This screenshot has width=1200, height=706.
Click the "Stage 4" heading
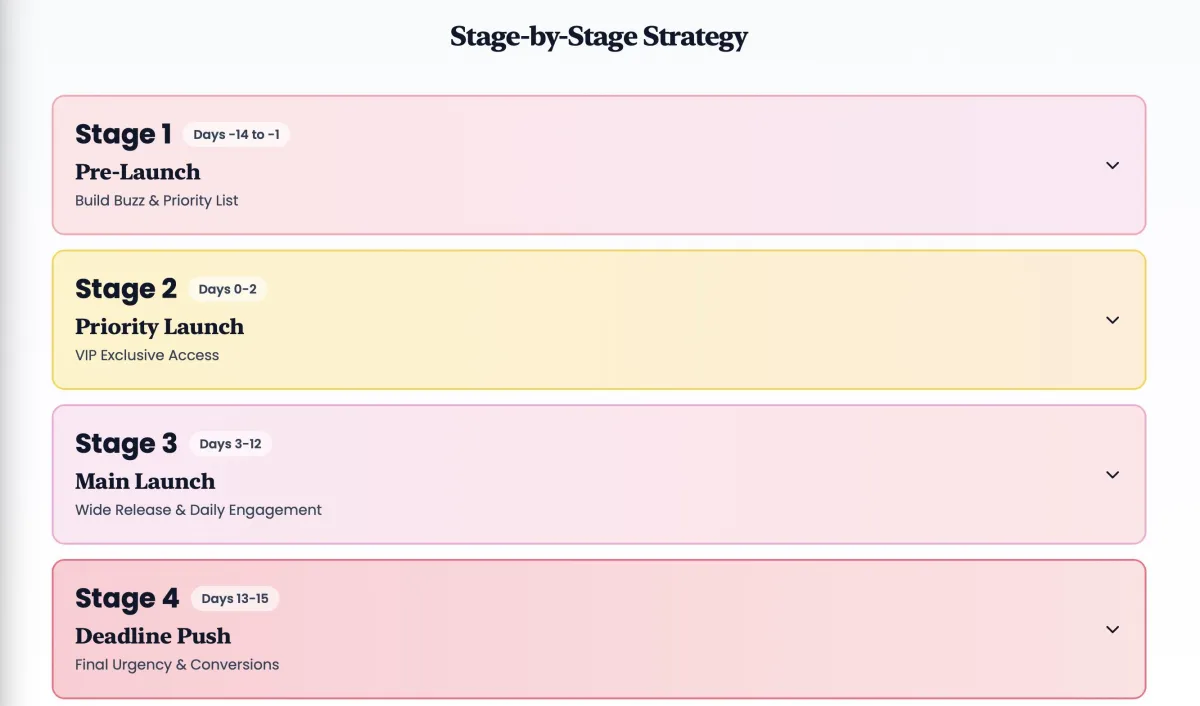(x=127, y=598)
